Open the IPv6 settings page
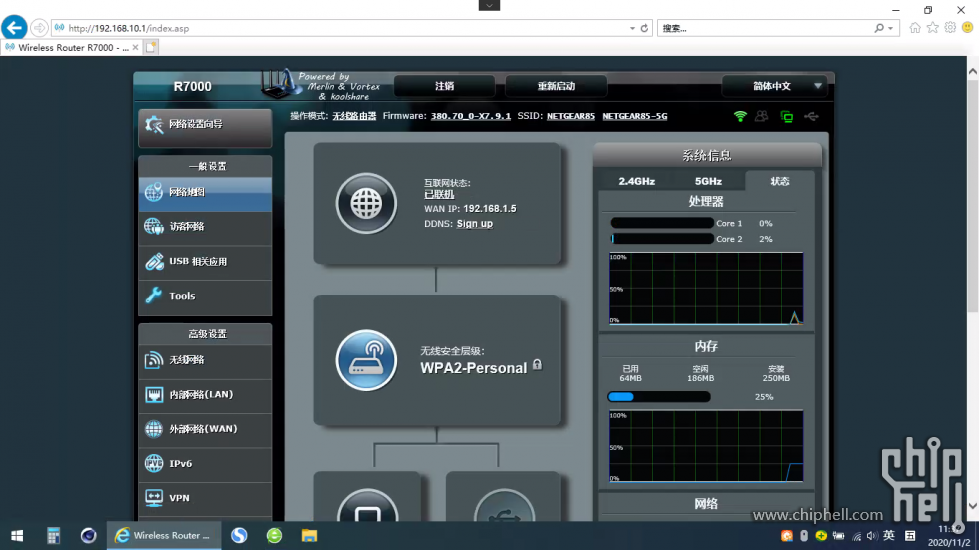The height and width of the screenshot is (550, 979). (205, 463)
